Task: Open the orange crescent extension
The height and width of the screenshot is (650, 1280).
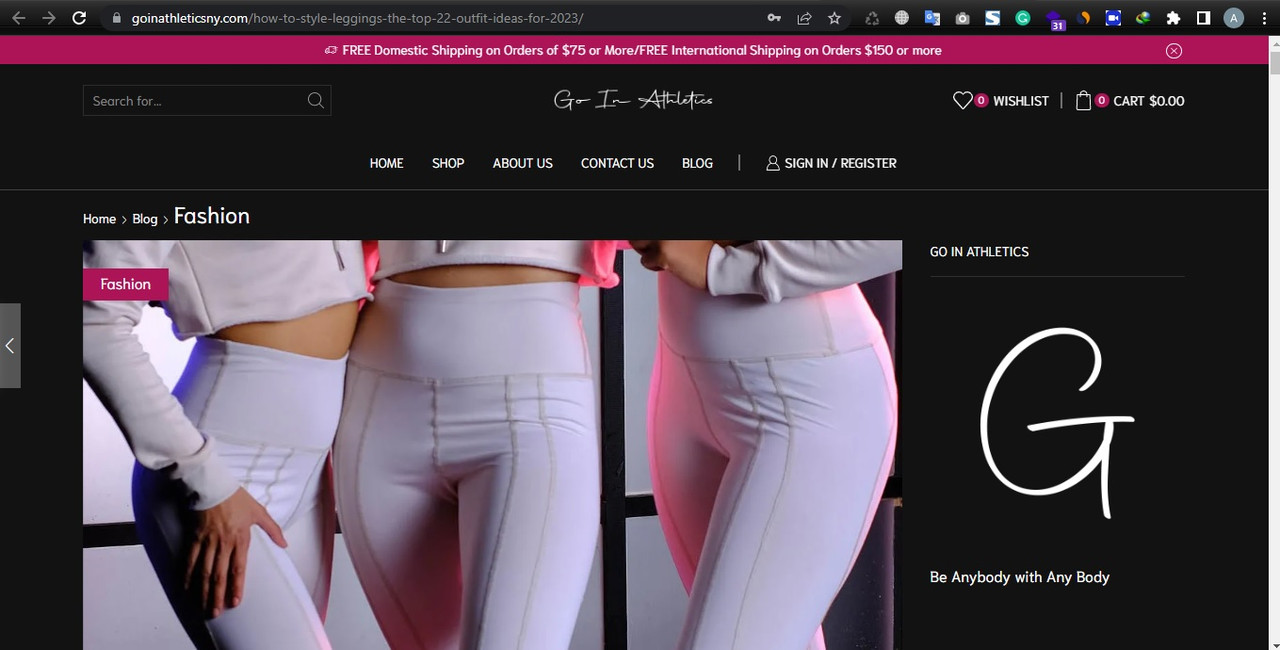Action: pyautogui.click(x=1084, y=18)
